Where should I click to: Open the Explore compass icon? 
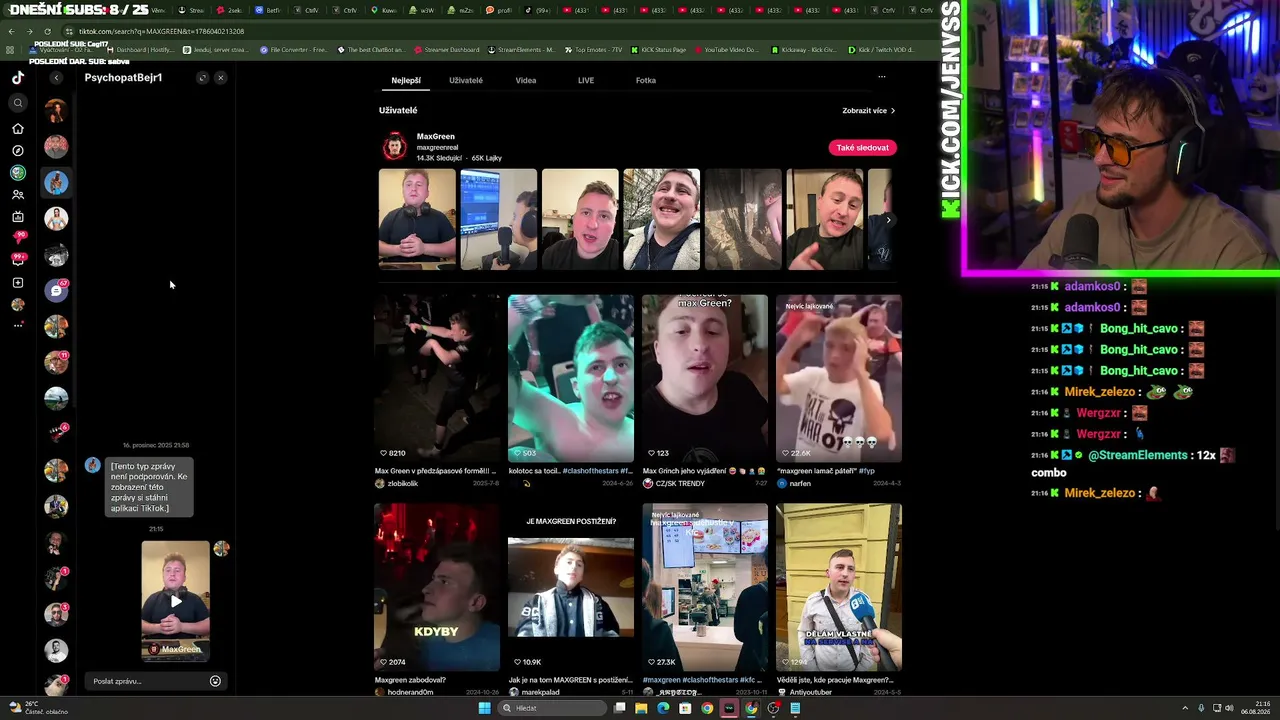coord(17,151)
